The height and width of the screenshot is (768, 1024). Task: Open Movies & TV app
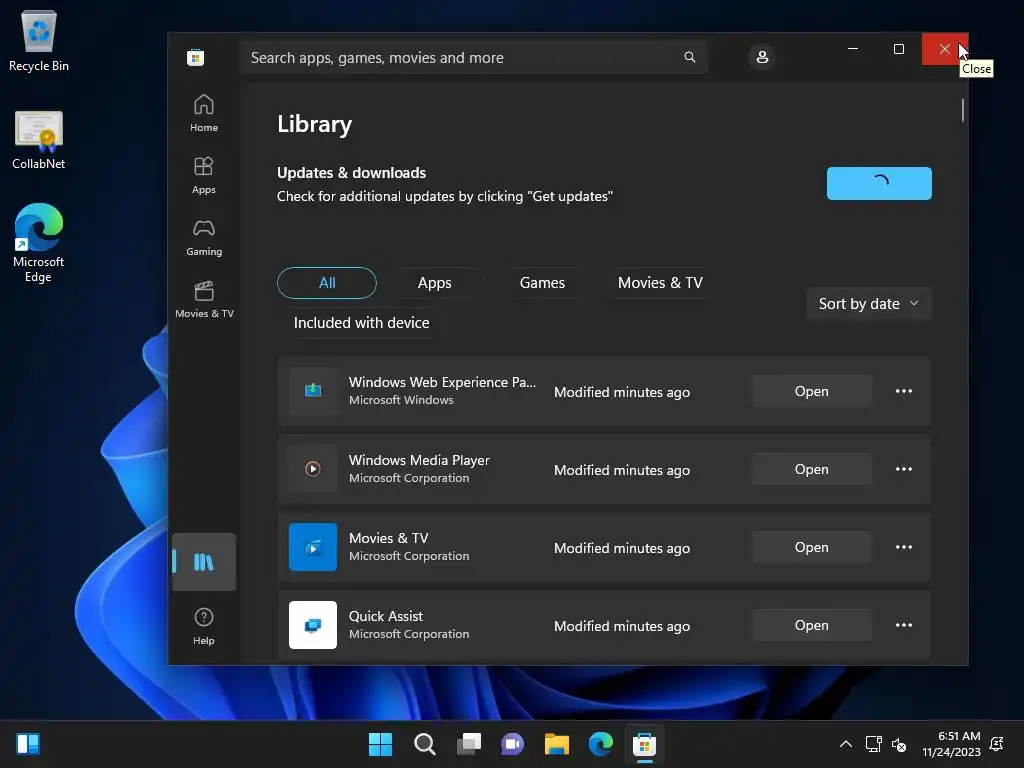(x=812, y=547)
